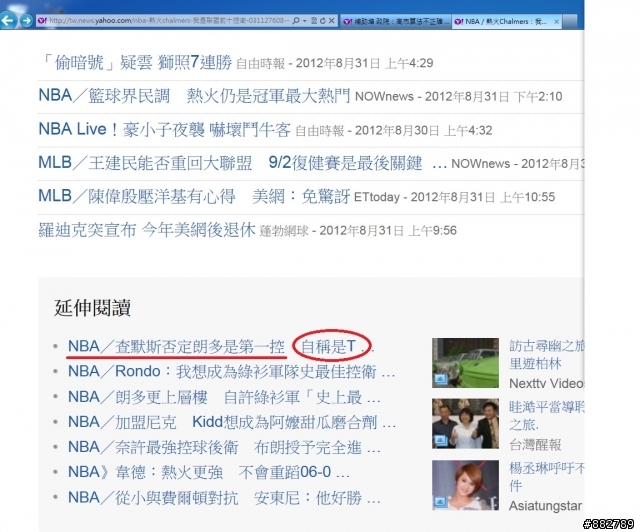Open MLB/陳偉殷壓洋基有心得 headline
The image size is (640, 532).
click(x=194, y=197)
